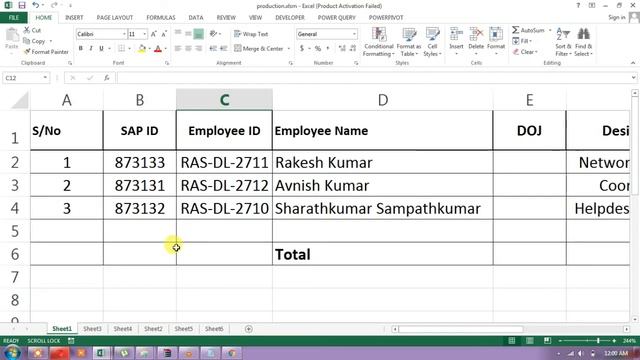
Task: Copy the selection with the Copy icon
Action: (x=27, y=41)
